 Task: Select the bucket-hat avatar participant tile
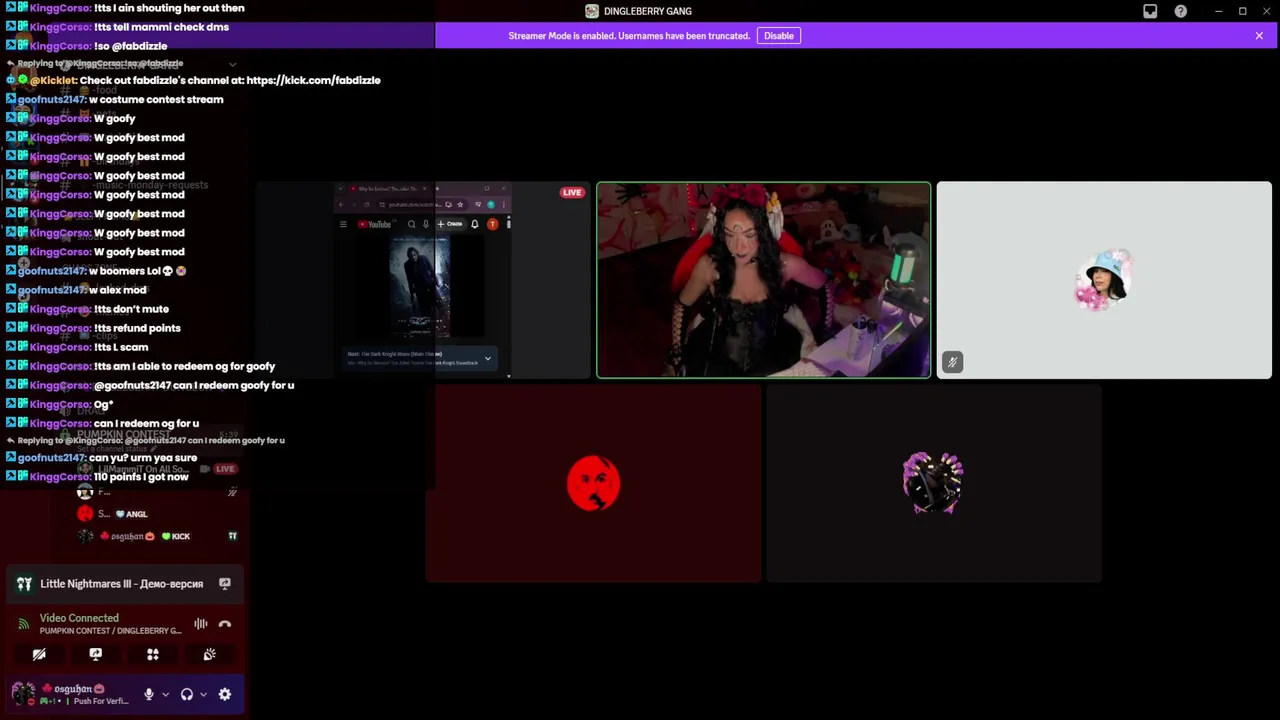pyautogui.click(x=1104, y=280)
